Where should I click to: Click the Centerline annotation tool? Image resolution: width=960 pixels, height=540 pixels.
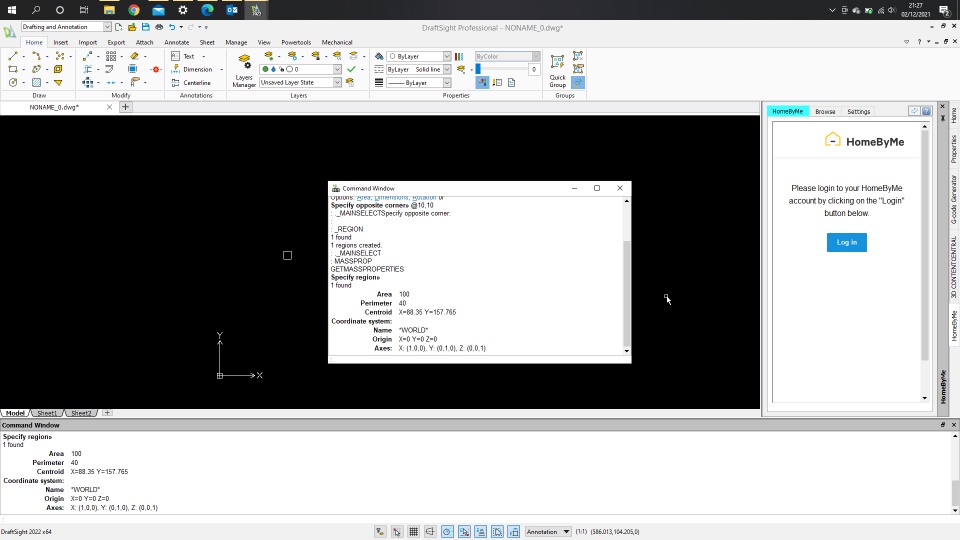191,83
